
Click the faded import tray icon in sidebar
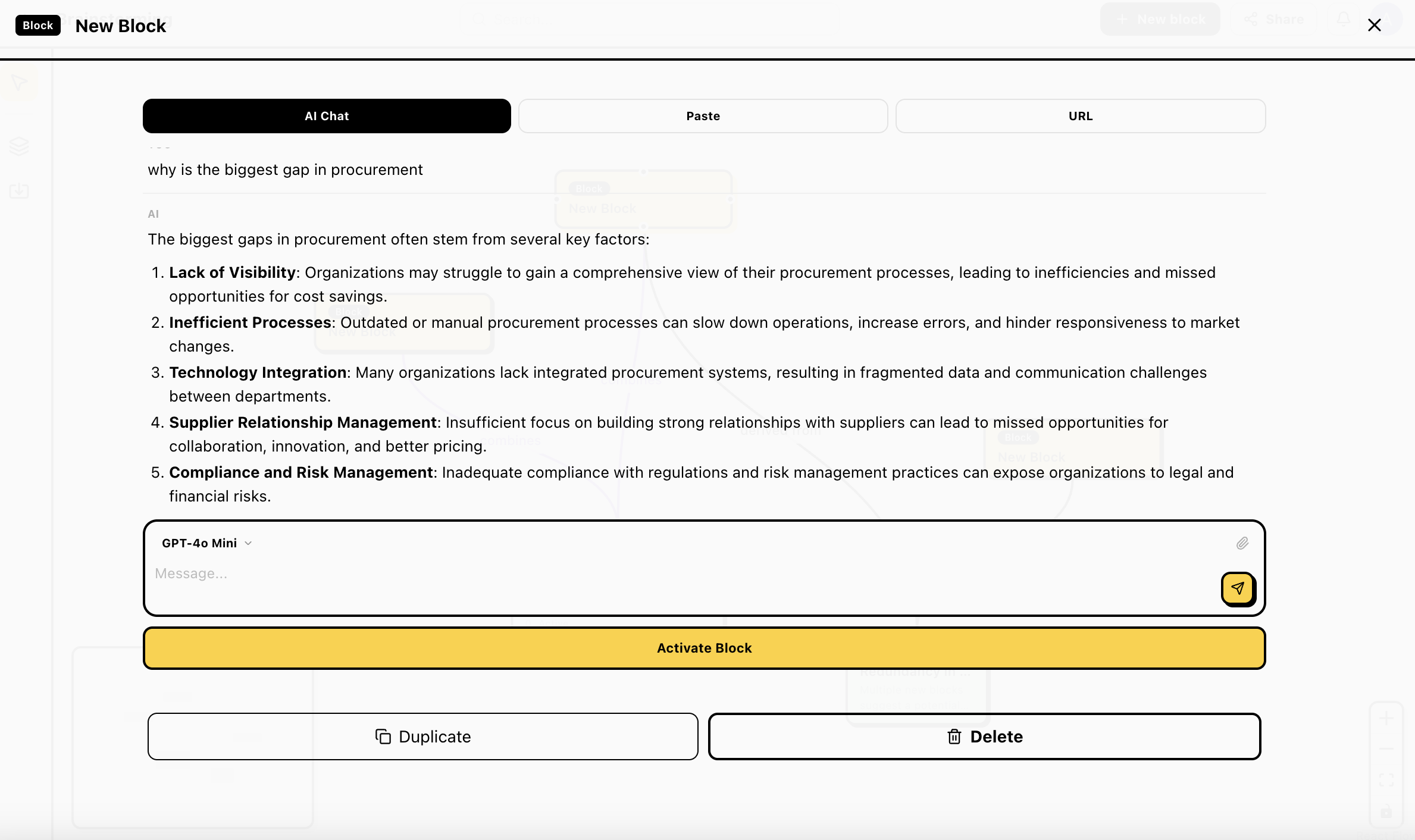click(x=19, y=191)
